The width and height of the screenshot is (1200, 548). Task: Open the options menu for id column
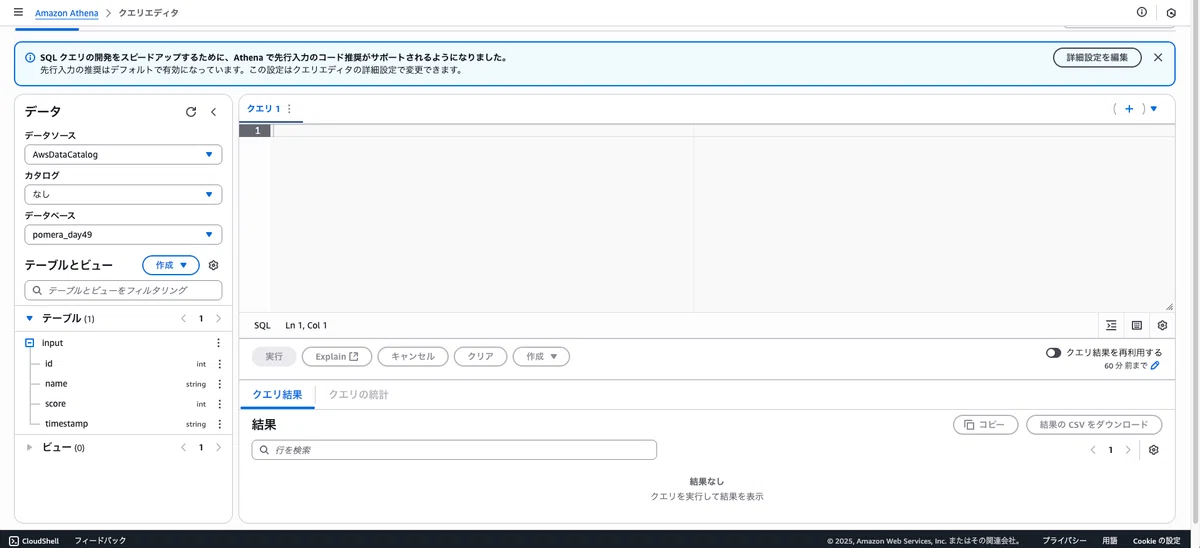(220, 364)
